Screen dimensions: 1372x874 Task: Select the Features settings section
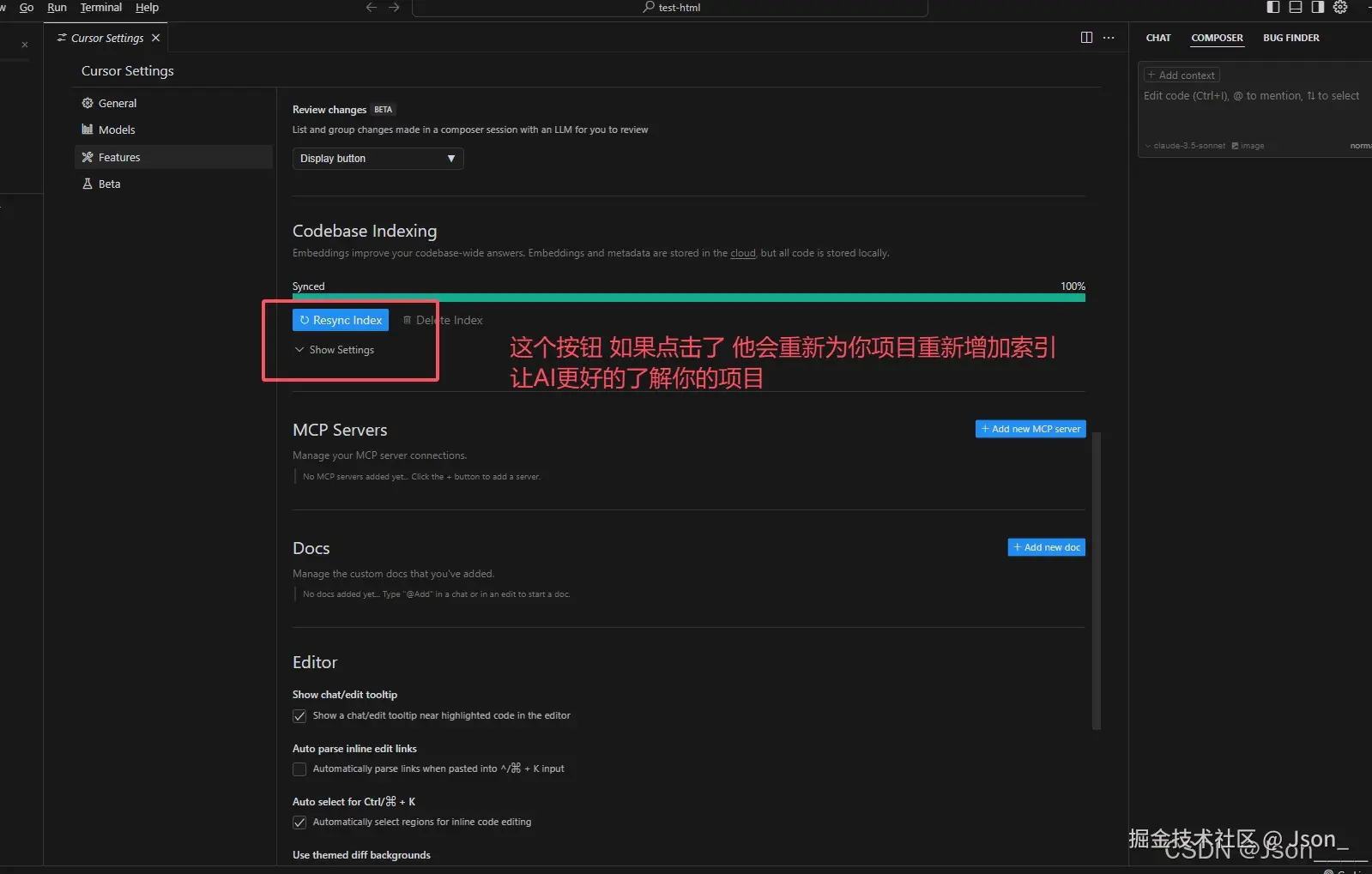pyautogui.click(x=173, y=157)
